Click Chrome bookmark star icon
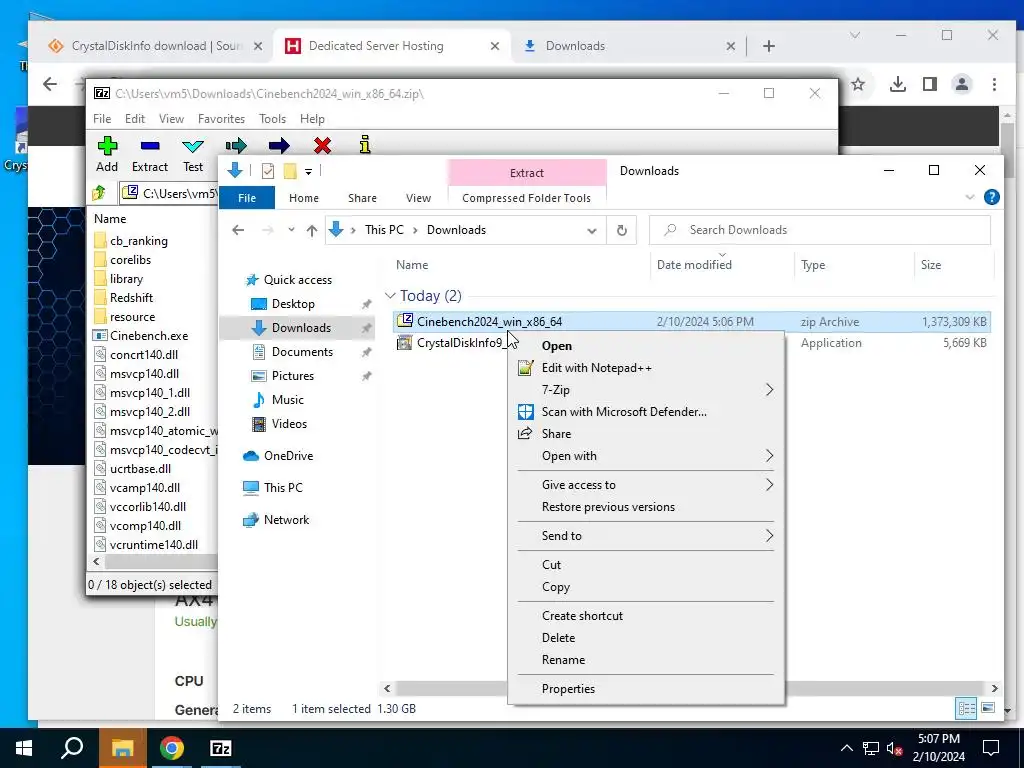 click(x=858, y=84)
